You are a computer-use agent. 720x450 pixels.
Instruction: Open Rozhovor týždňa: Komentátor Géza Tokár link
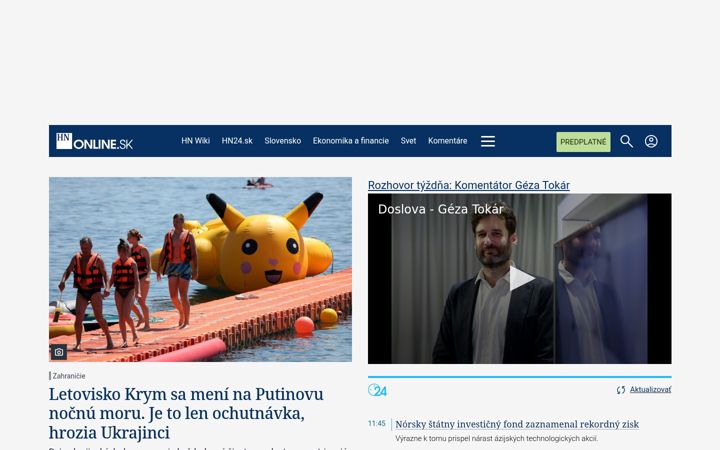469,185
